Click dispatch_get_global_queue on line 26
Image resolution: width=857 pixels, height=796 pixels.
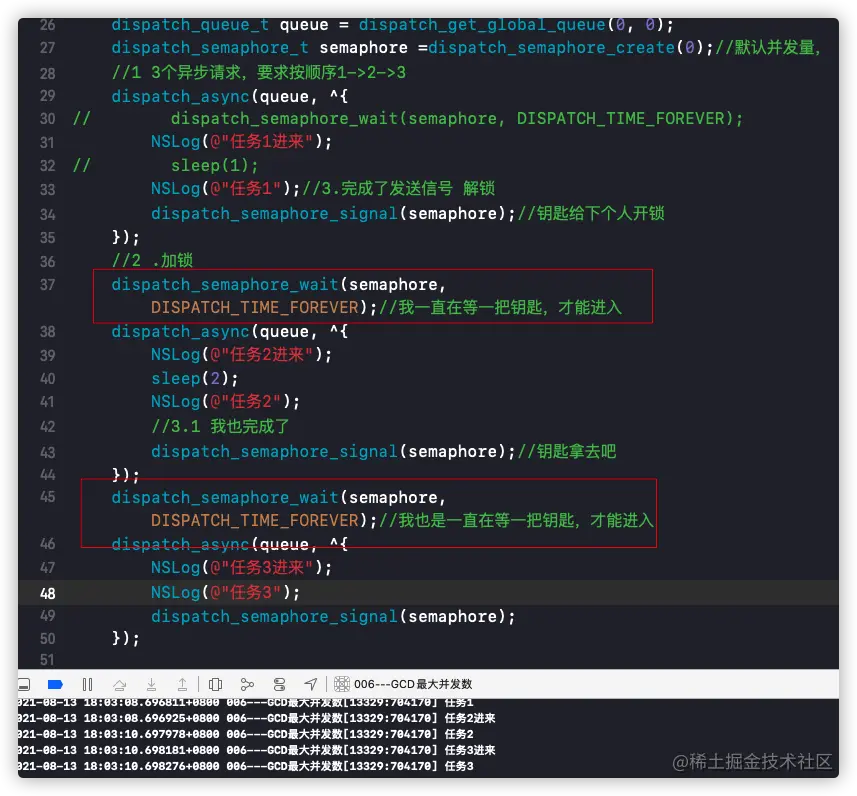click(x=483, y=25)
